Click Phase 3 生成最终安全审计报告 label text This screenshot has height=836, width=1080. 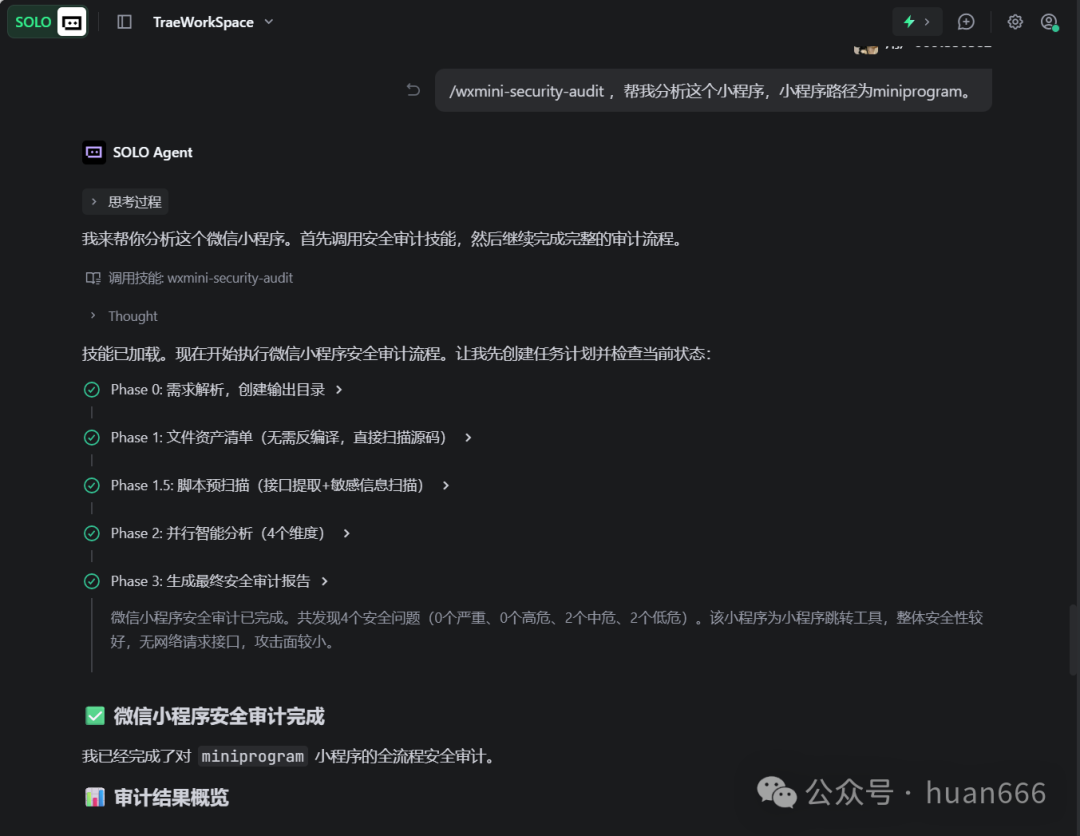[210, 581]
